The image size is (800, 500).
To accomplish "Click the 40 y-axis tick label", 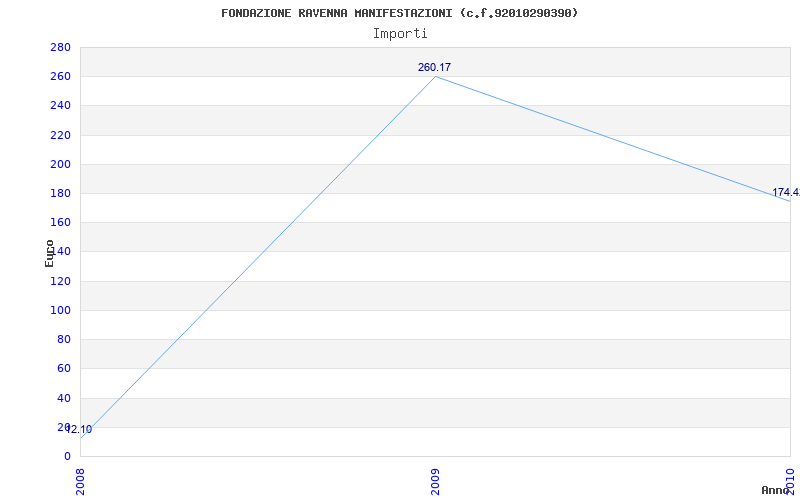I will tap(63, 398).
